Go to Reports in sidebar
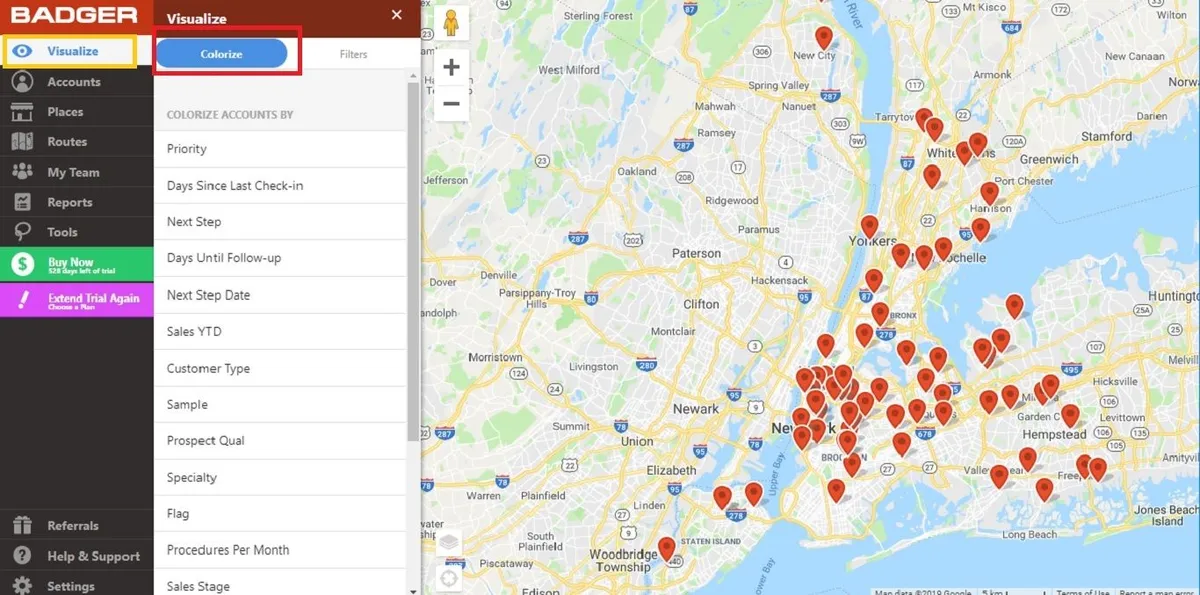The image size is (1200, 595). (x=70, y=202)
